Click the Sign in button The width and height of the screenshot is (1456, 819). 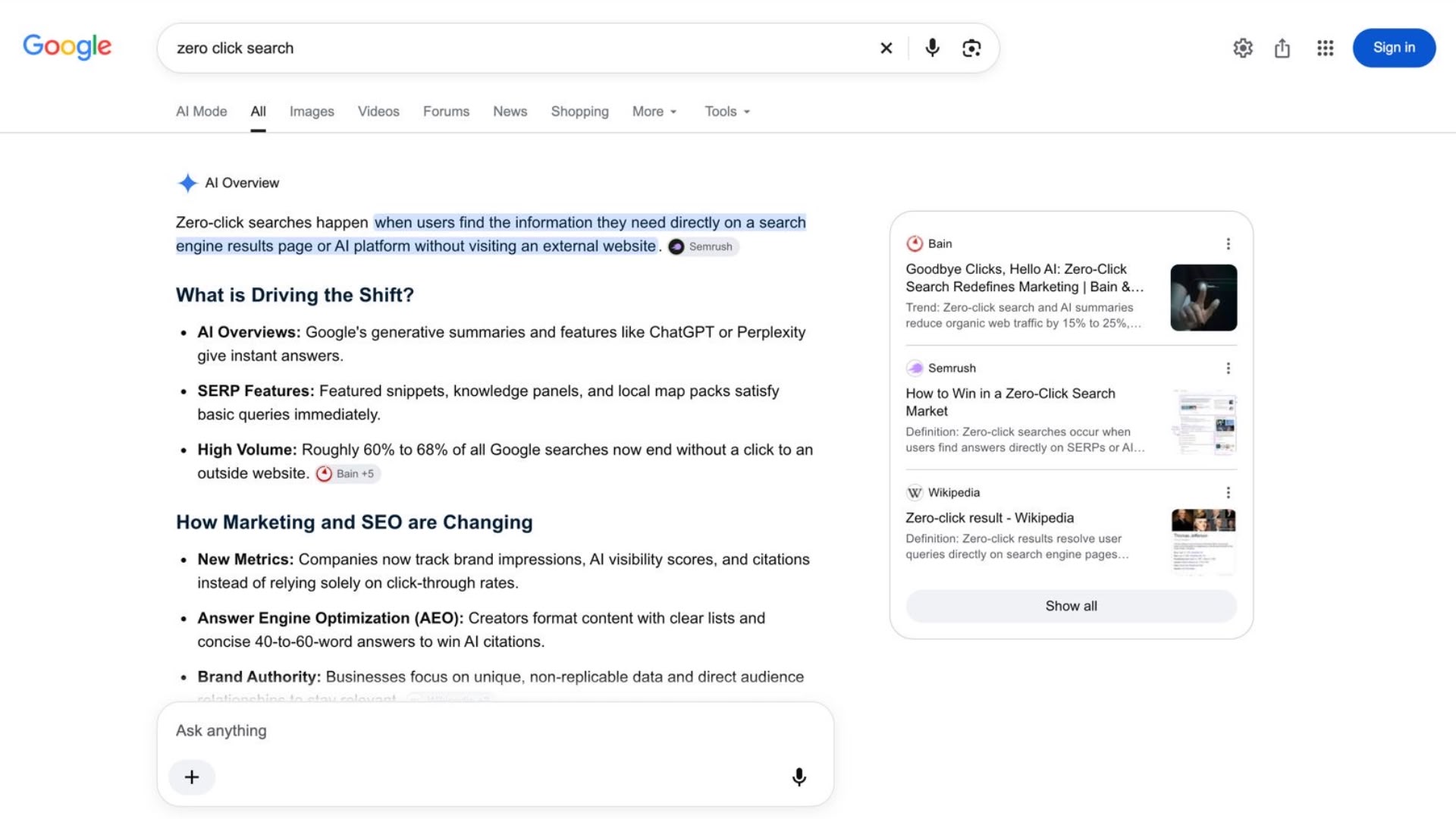tap(1394, 48)
